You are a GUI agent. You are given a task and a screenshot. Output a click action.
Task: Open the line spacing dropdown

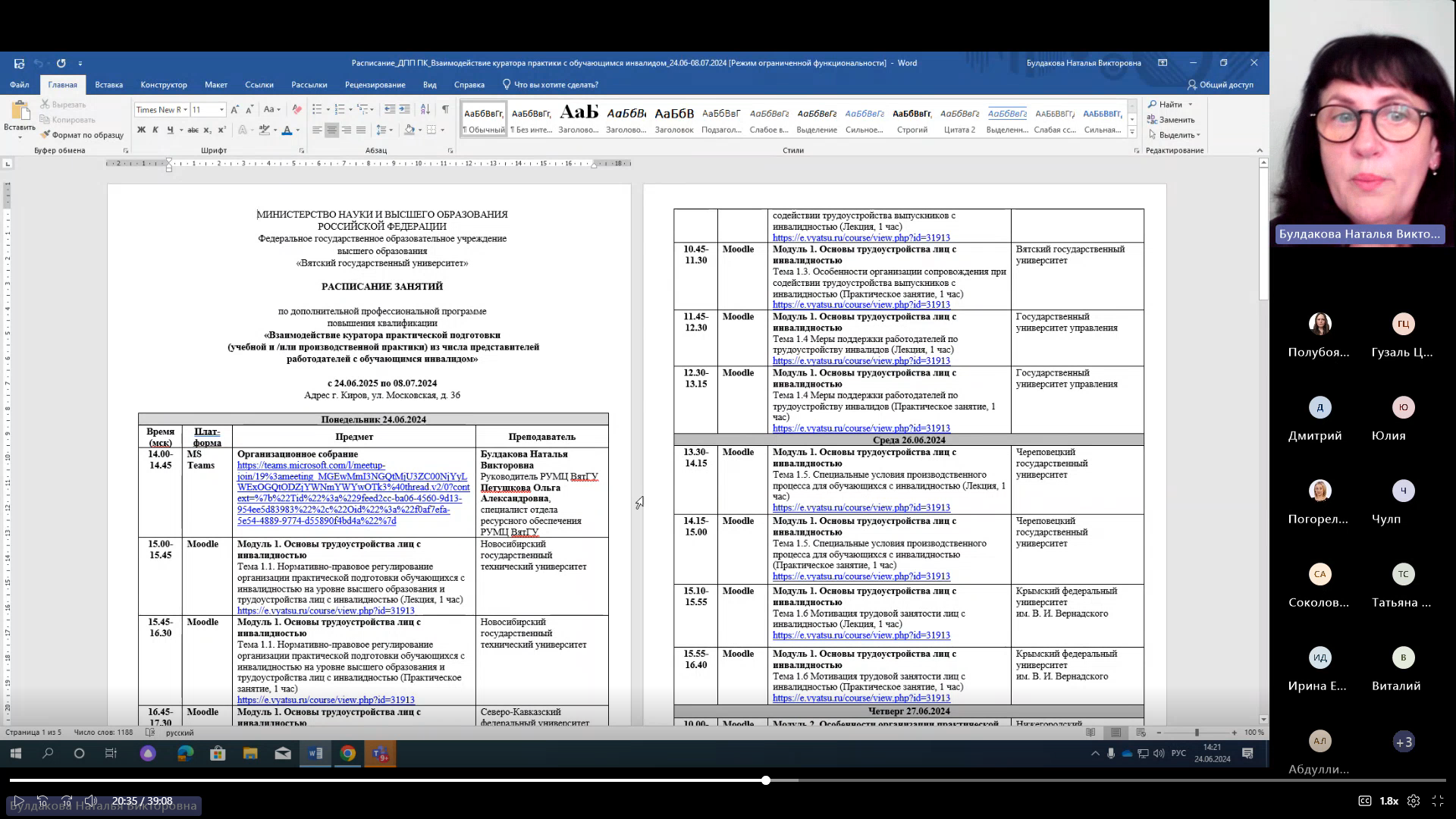pos(384,130)
